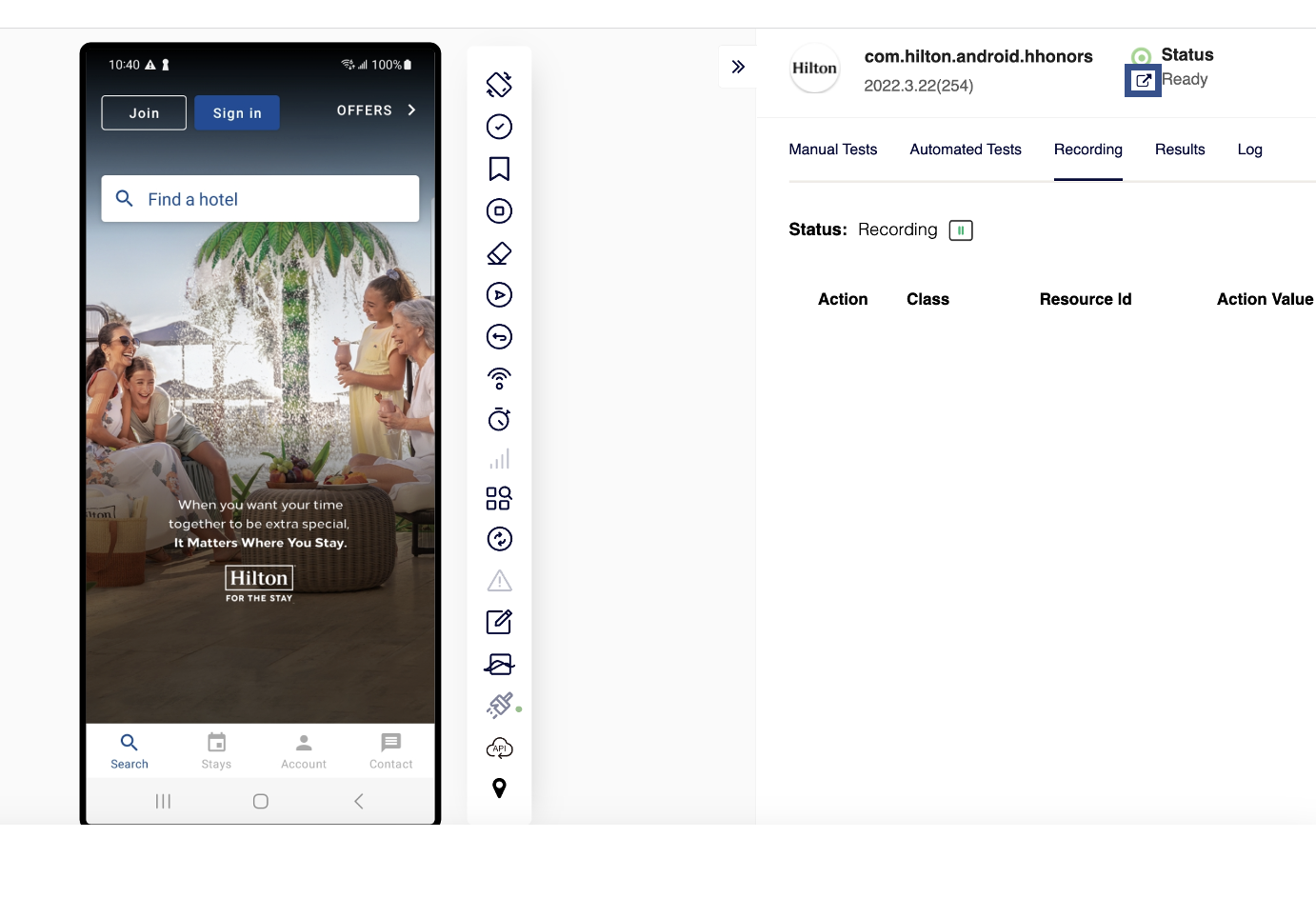
Task: Click the Action Value column header
Action: (x=1265, y=299)
